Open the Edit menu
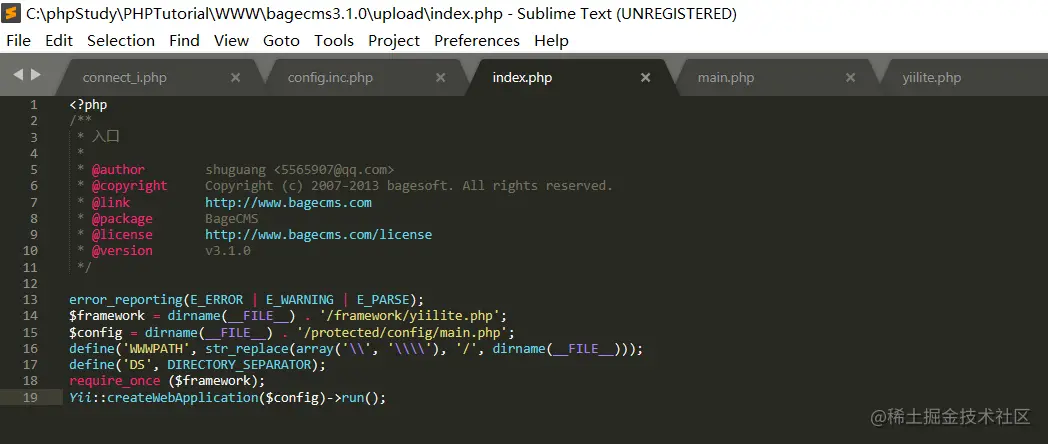 click(x=59, y=41)
